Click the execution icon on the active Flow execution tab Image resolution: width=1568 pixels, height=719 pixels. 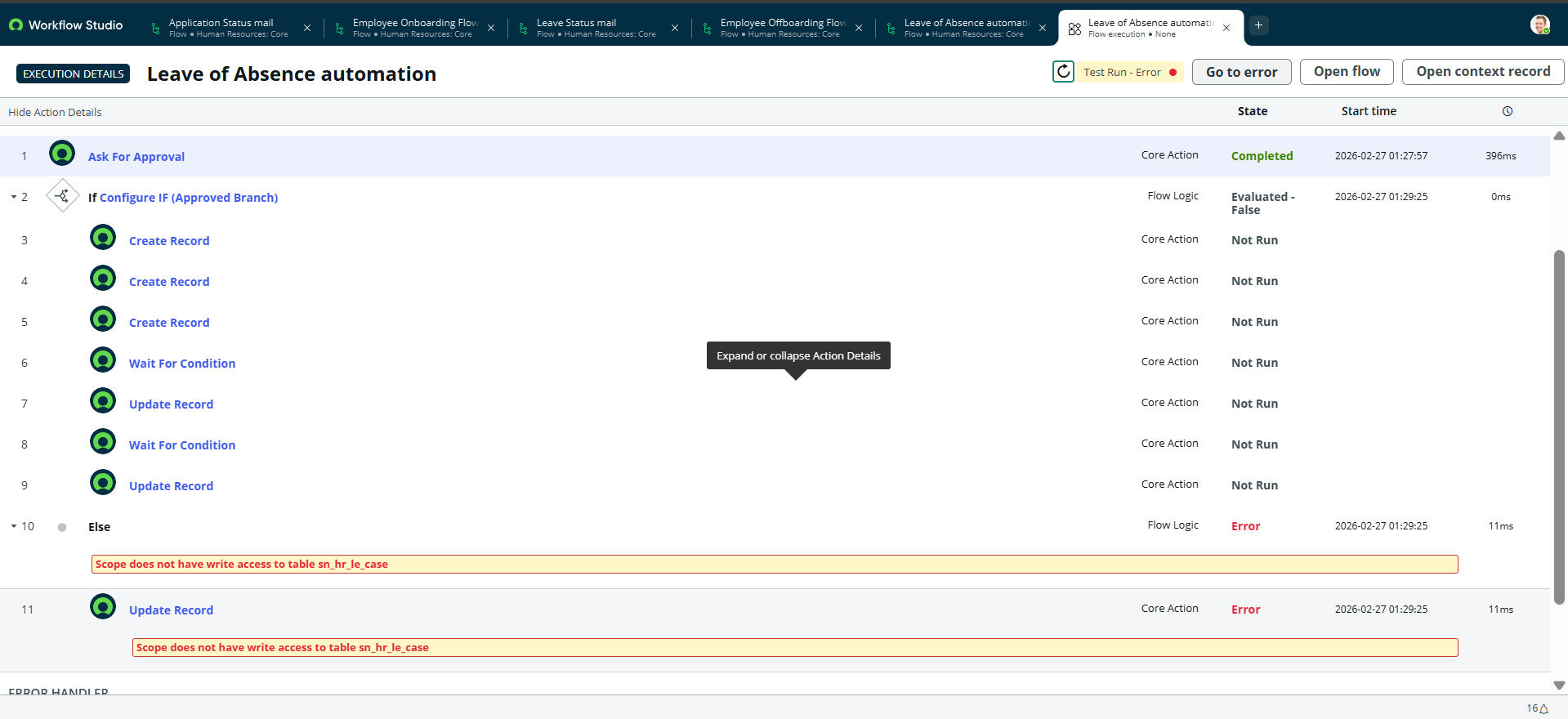1074,29
